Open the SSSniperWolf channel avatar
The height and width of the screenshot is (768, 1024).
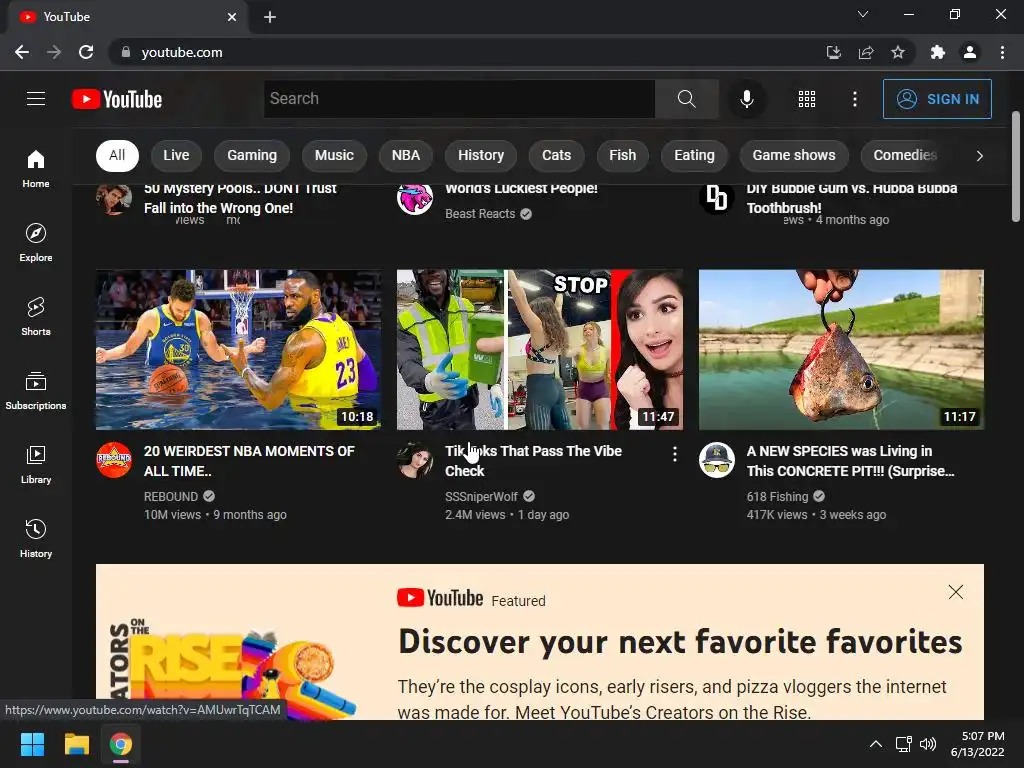[415, 460]
